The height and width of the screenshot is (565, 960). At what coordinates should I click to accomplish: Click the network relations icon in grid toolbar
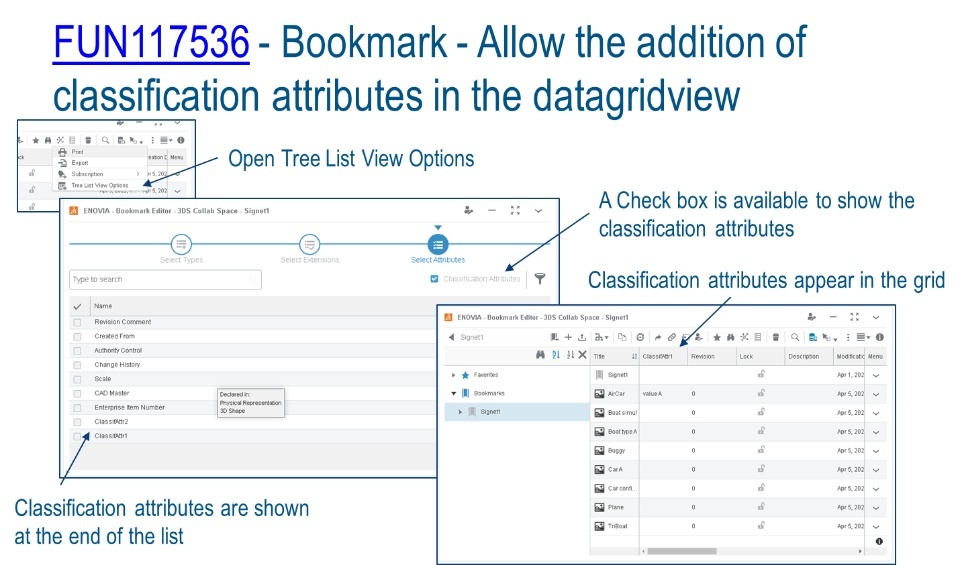point(744,337)
